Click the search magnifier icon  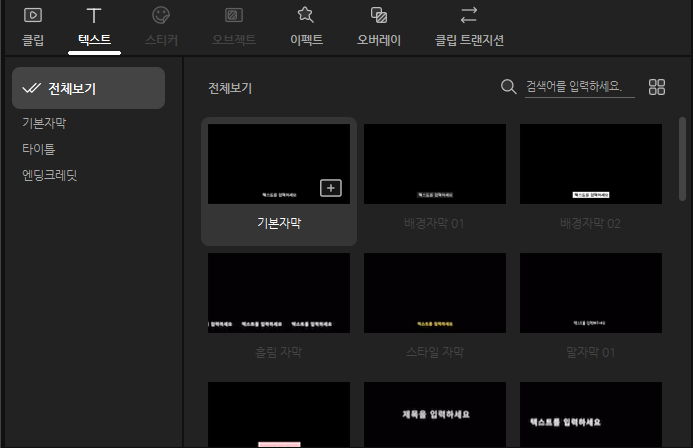508,87
